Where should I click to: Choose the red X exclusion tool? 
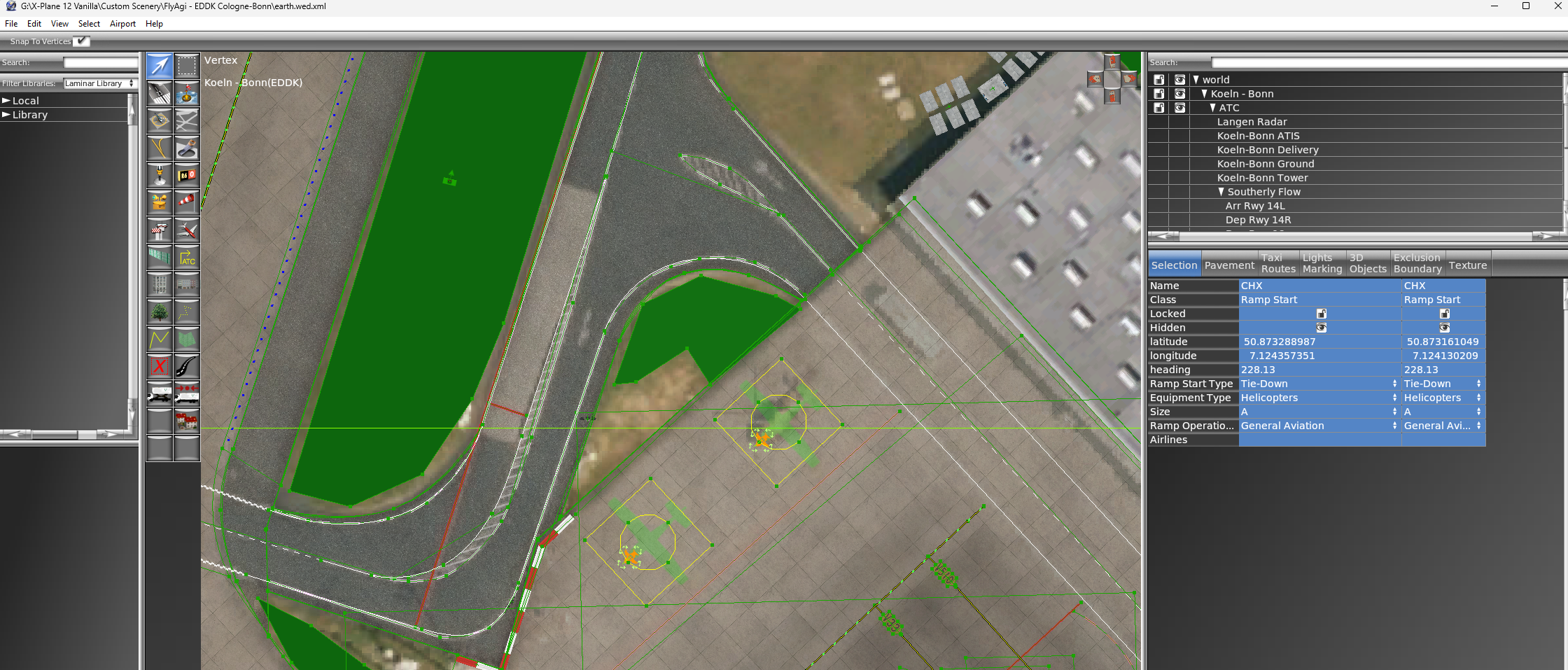160,366
